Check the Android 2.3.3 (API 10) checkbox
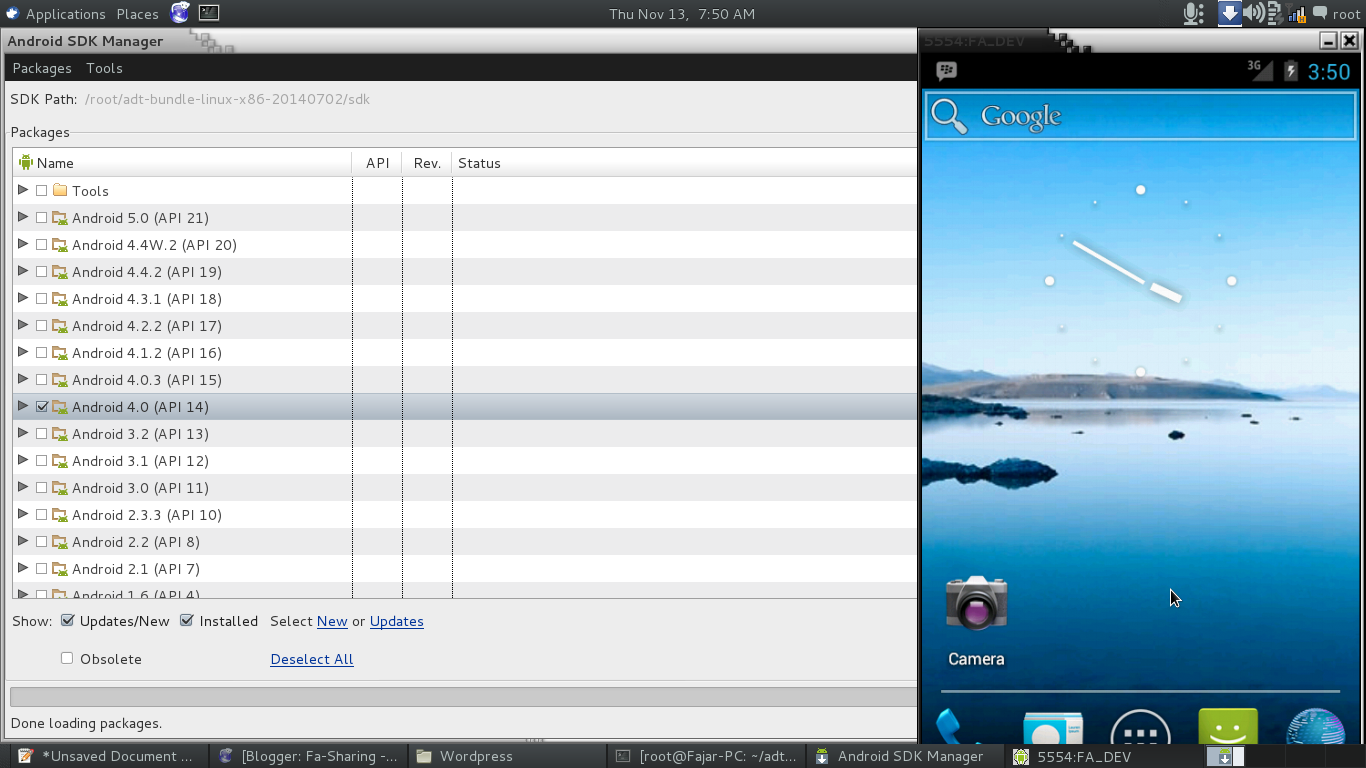1366x768 pixels. tap(41, 514)
